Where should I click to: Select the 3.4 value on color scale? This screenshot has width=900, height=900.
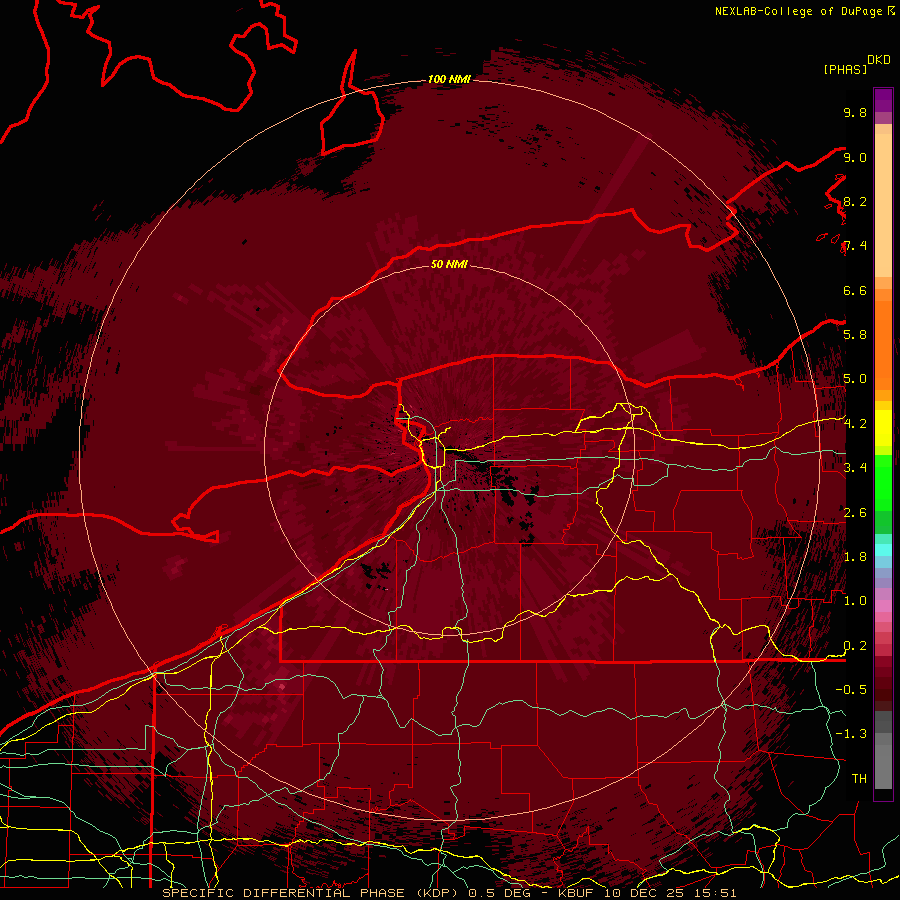[855, 468]
